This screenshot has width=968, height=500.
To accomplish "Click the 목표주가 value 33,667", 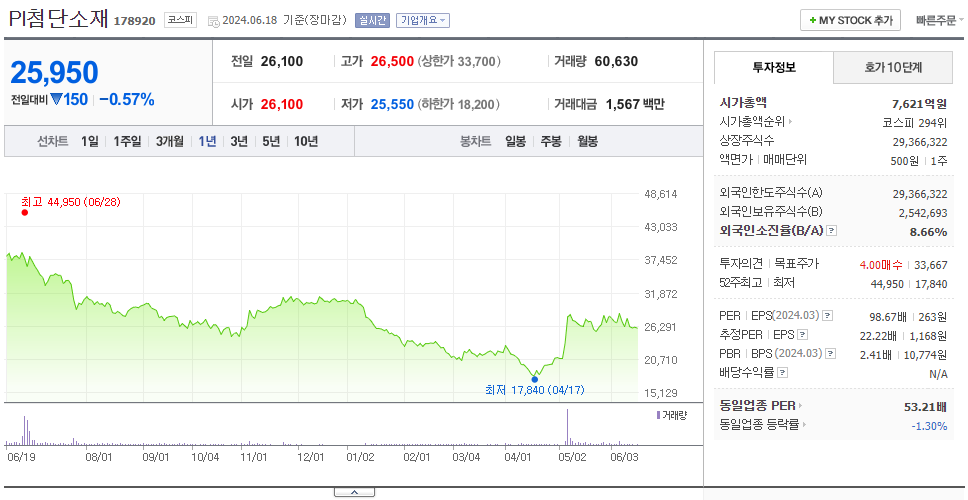I will [930, 265].
